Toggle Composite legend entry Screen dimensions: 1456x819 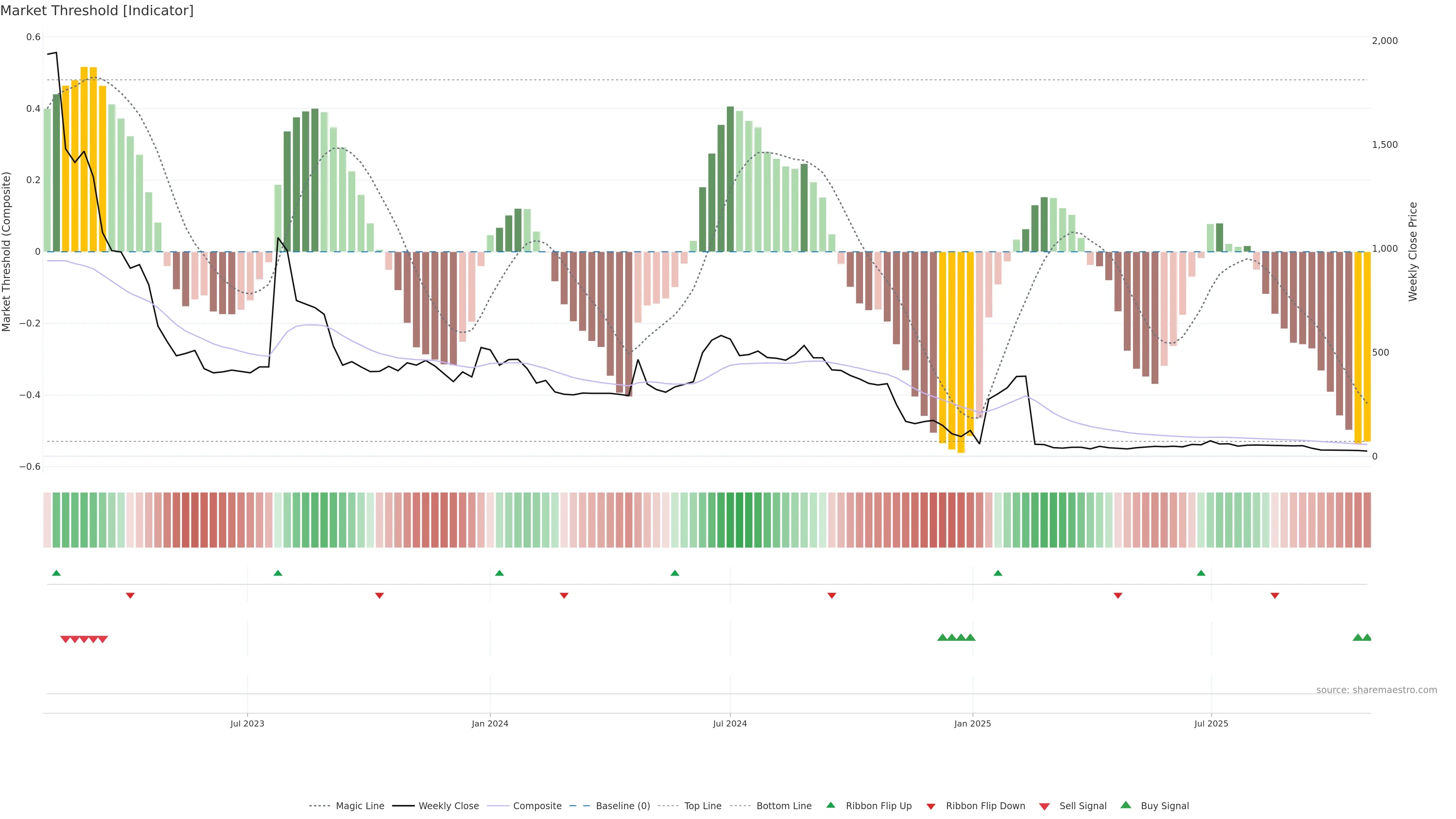click(537, 806)
